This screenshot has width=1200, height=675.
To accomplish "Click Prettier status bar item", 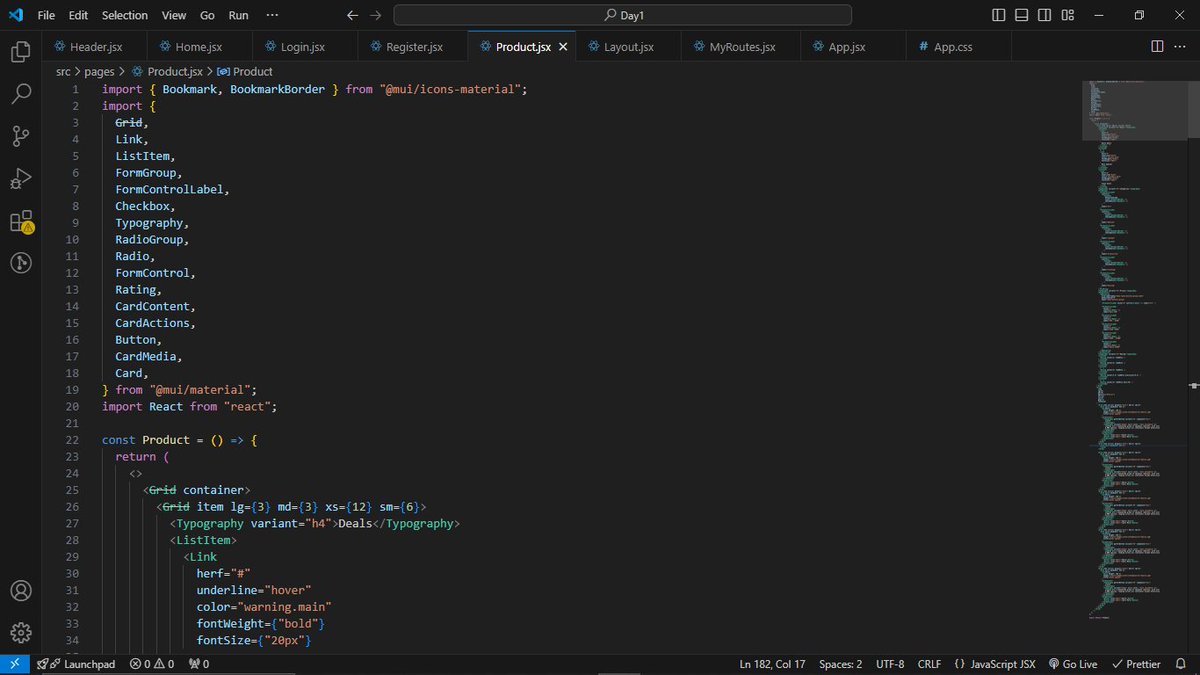I will (x=1135, y=664).
